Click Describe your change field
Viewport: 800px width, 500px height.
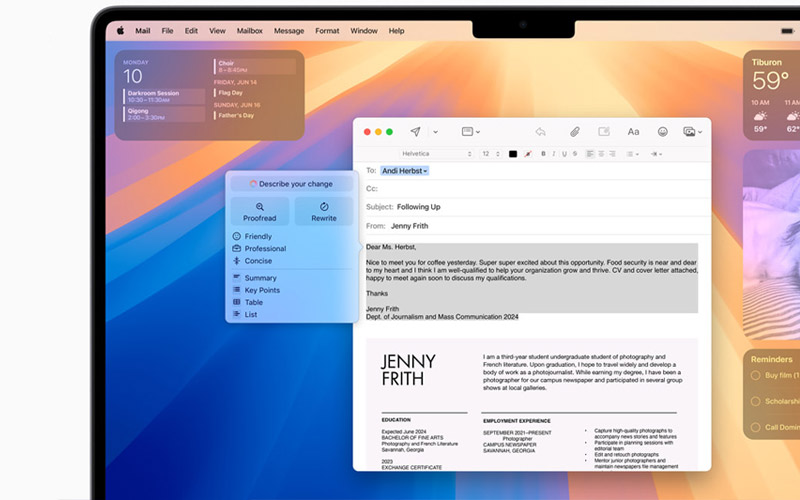291,184
